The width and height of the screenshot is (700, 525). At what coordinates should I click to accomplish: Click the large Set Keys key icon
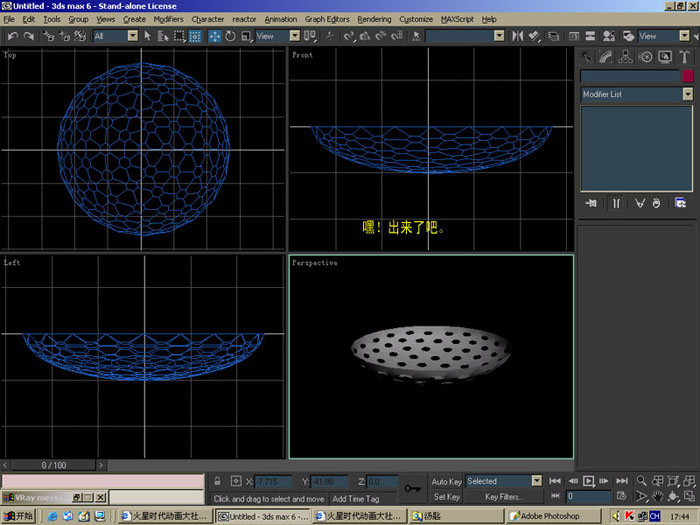point(412,488)
